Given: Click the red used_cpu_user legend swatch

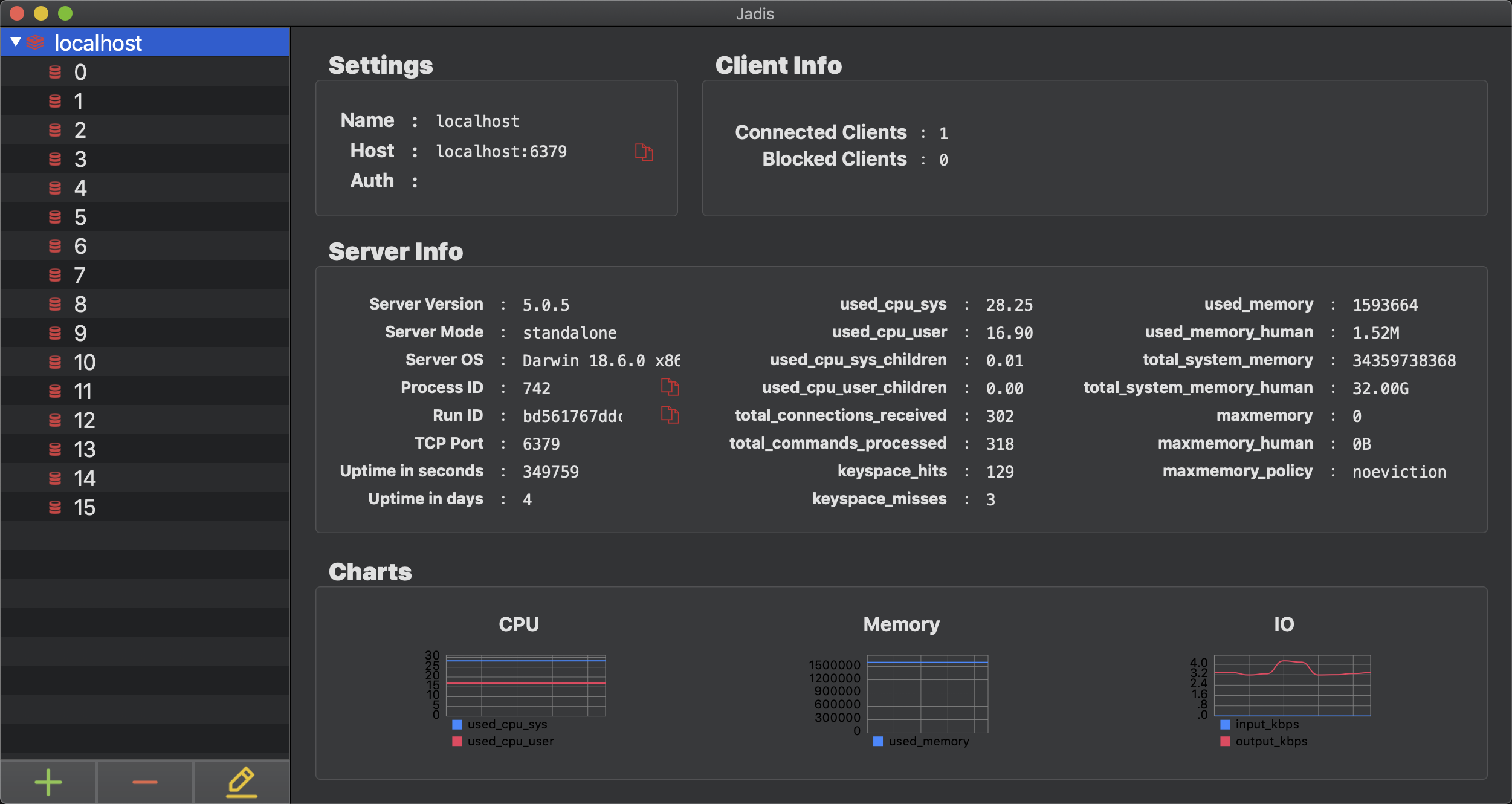Looking at the screenshot, I should 457,741.
